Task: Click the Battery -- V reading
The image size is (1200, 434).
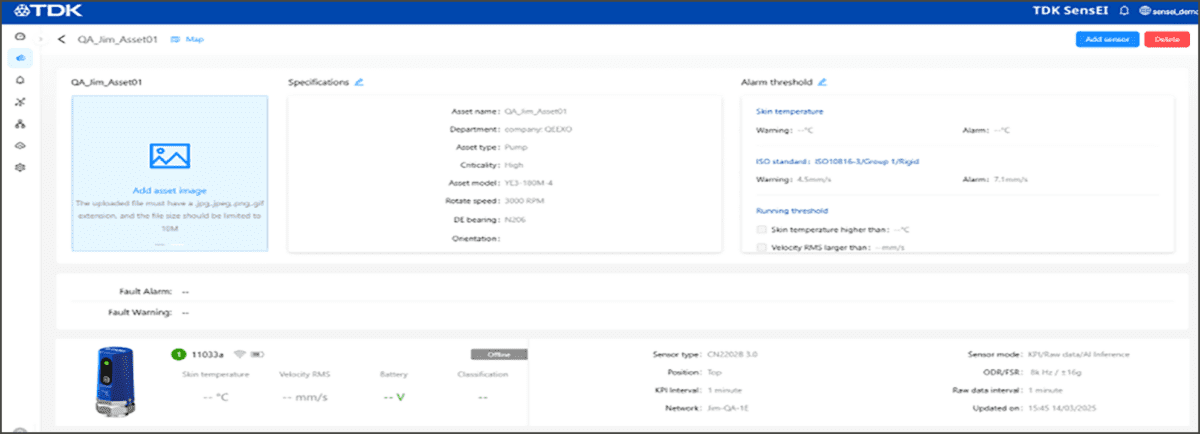Action: [x=395, y=396]
